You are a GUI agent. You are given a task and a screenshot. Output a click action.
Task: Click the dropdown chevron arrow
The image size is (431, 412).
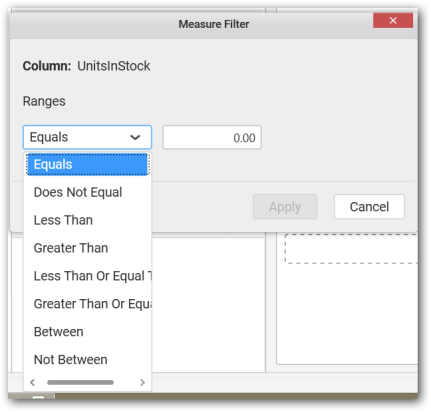(x=135, y=137)
